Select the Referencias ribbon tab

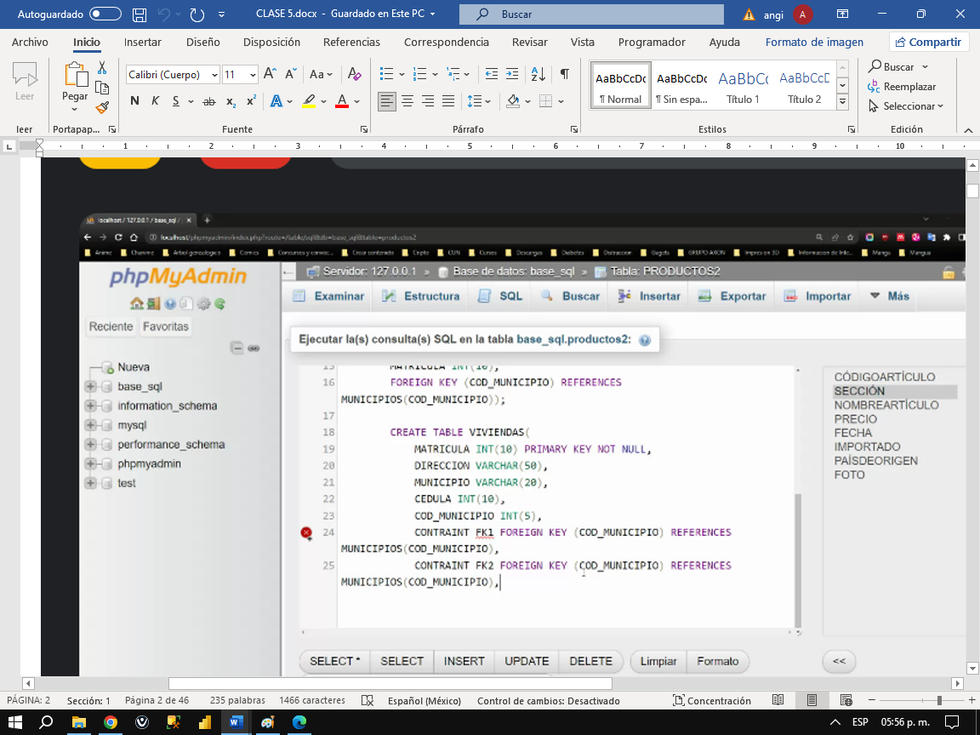pos(351,42)
